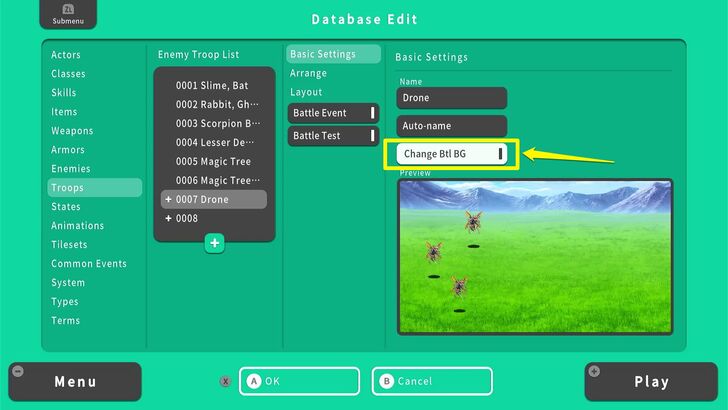This screenshot has width=728, height=410.
Task: Select the Armors category
Action: click(x=68, y=150)
